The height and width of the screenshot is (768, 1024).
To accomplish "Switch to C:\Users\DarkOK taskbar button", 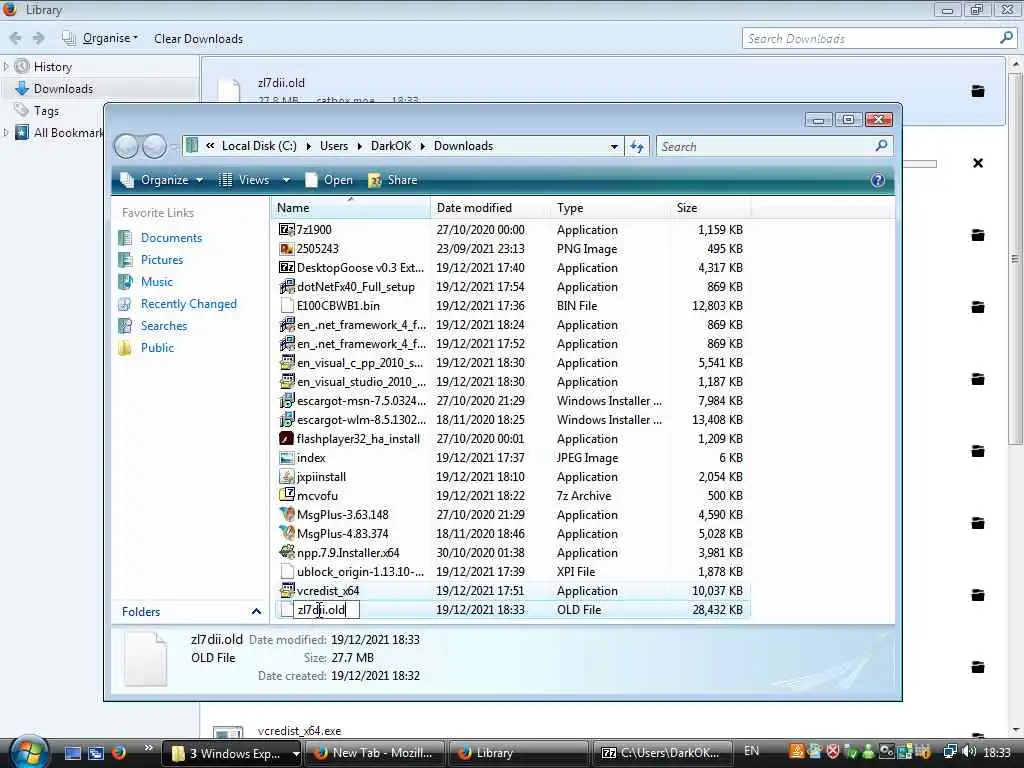I will point(661,753).
